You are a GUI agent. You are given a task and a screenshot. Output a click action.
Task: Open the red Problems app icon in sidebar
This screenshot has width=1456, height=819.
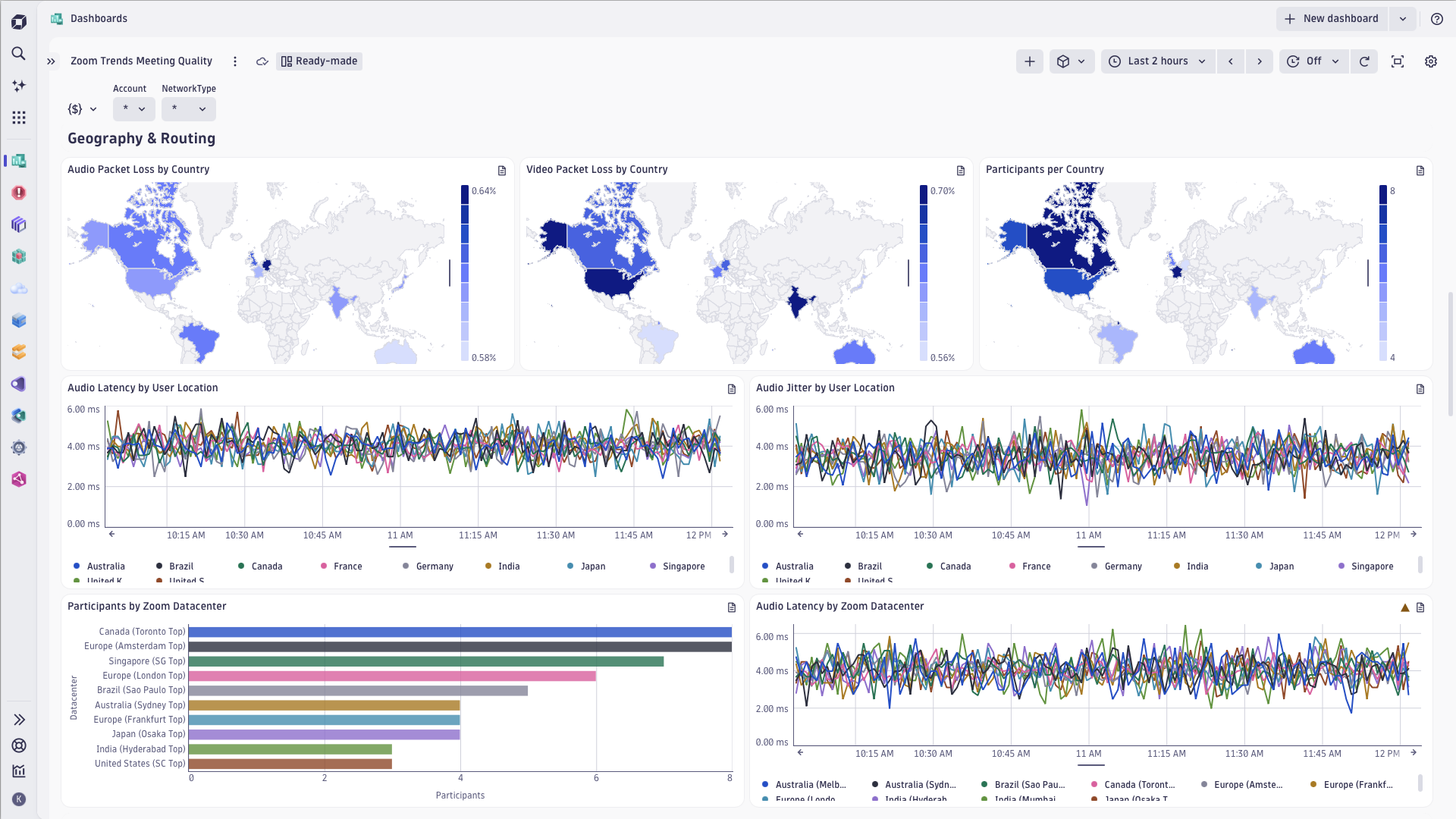tap(19, 193)
